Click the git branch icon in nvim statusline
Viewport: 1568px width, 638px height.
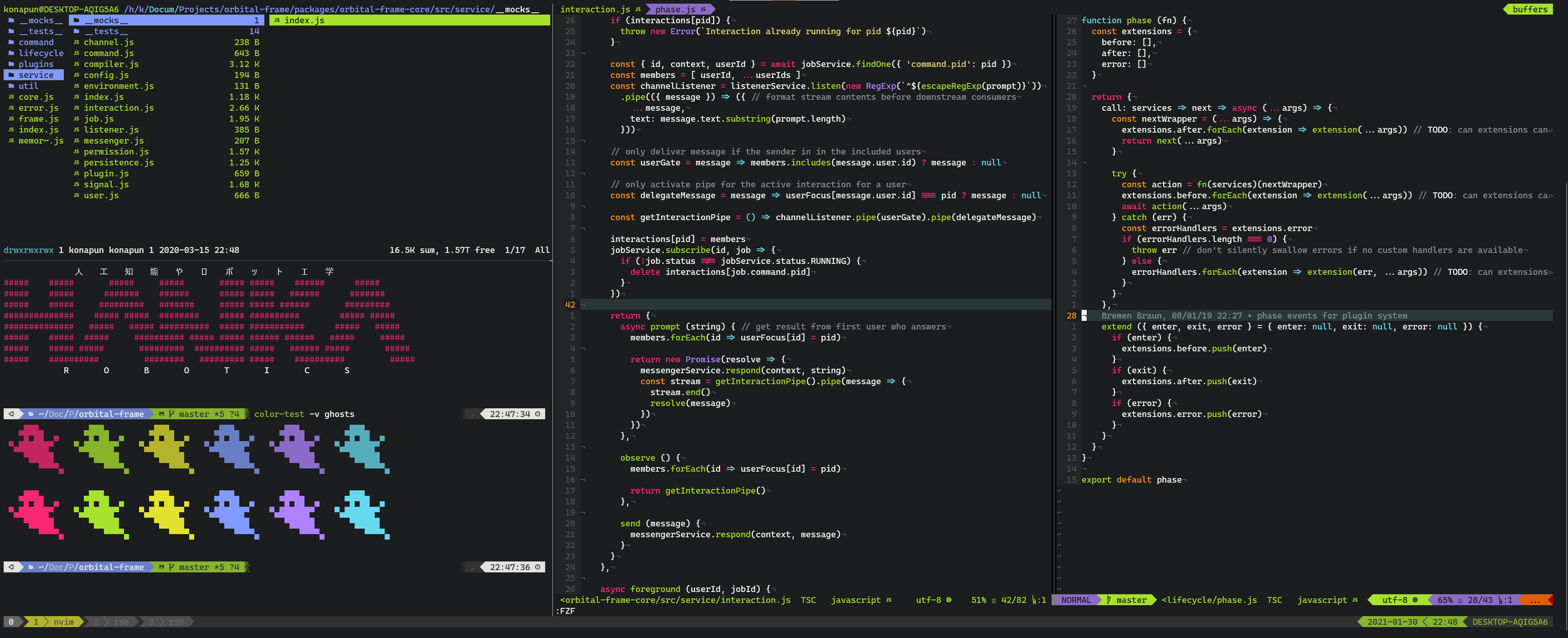[x=1109, y=600]
